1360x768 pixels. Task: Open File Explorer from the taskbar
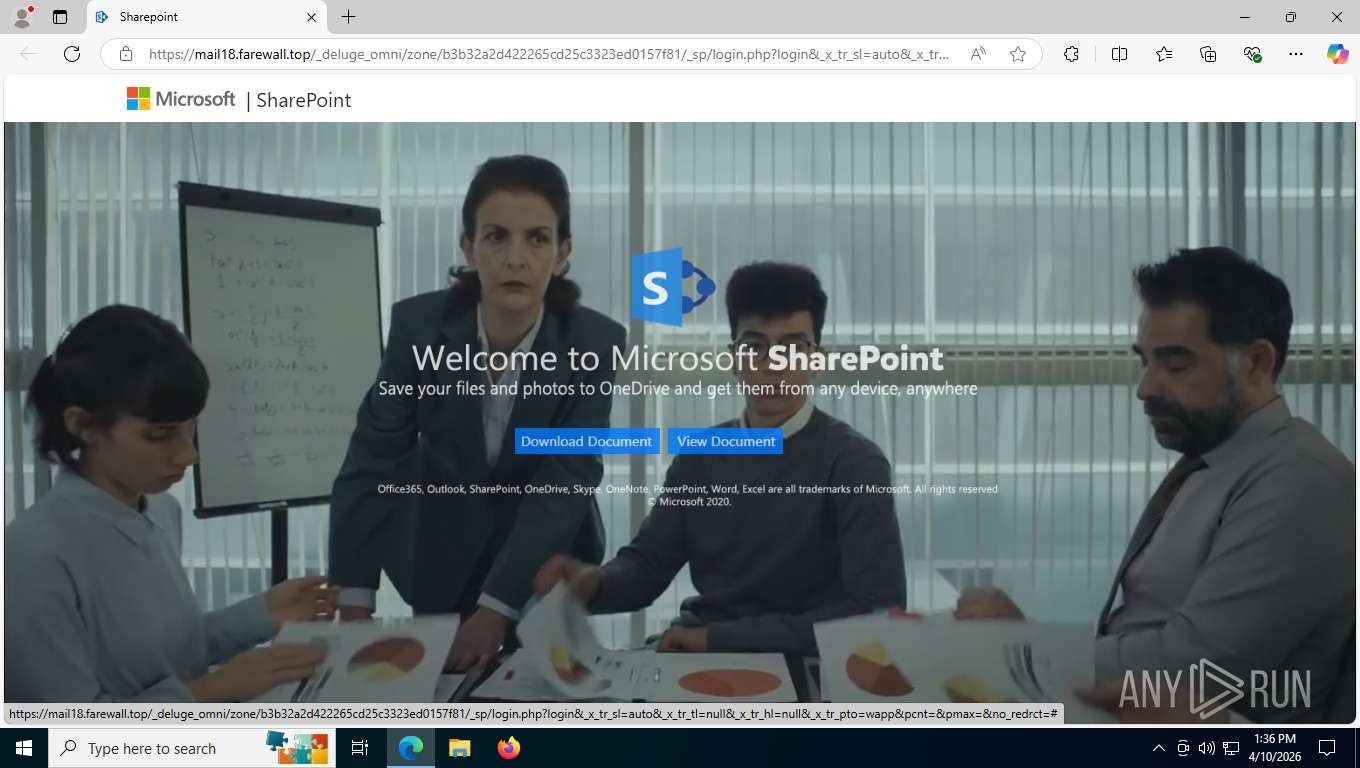pos(459,748)
